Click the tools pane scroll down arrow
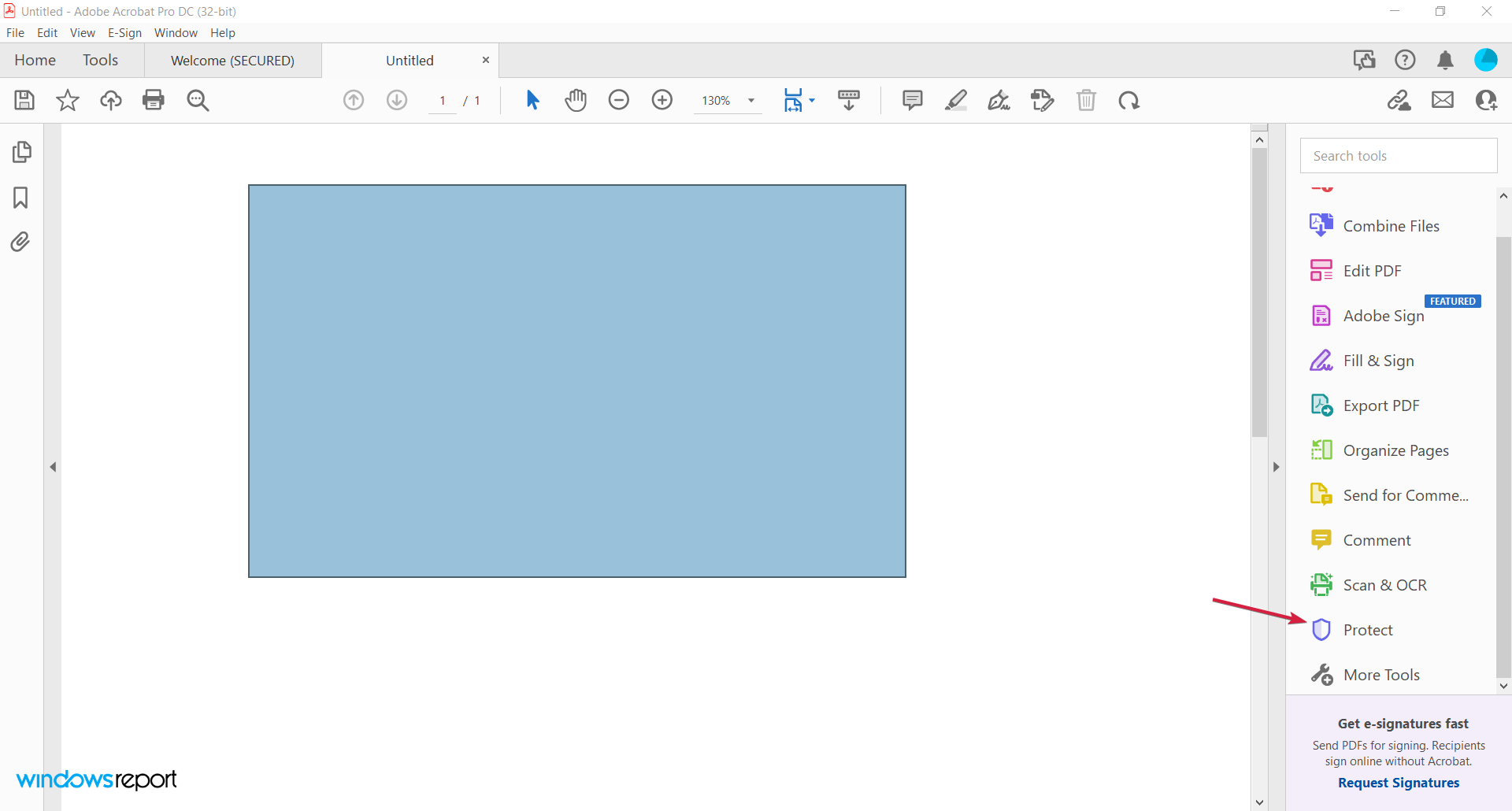This screenshot has width=1512, height=811. pos(1503,686)
